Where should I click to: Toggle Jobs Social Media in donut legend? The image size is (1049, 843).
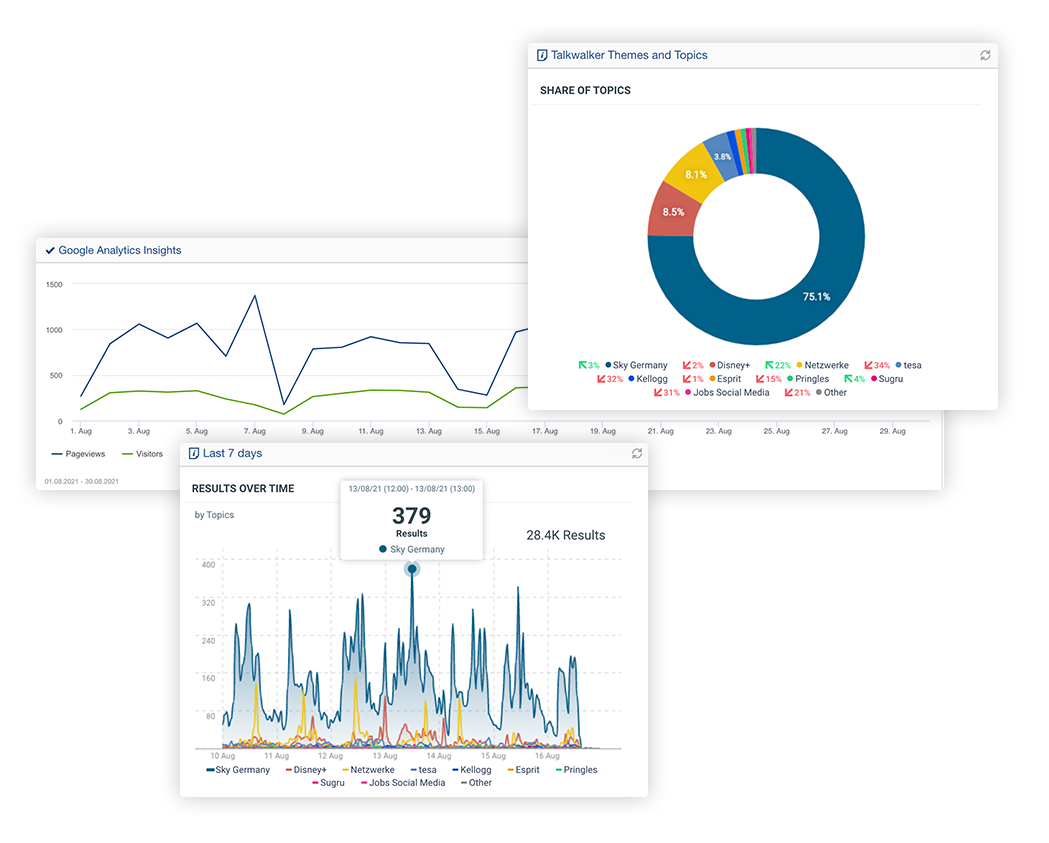point(727,393)
